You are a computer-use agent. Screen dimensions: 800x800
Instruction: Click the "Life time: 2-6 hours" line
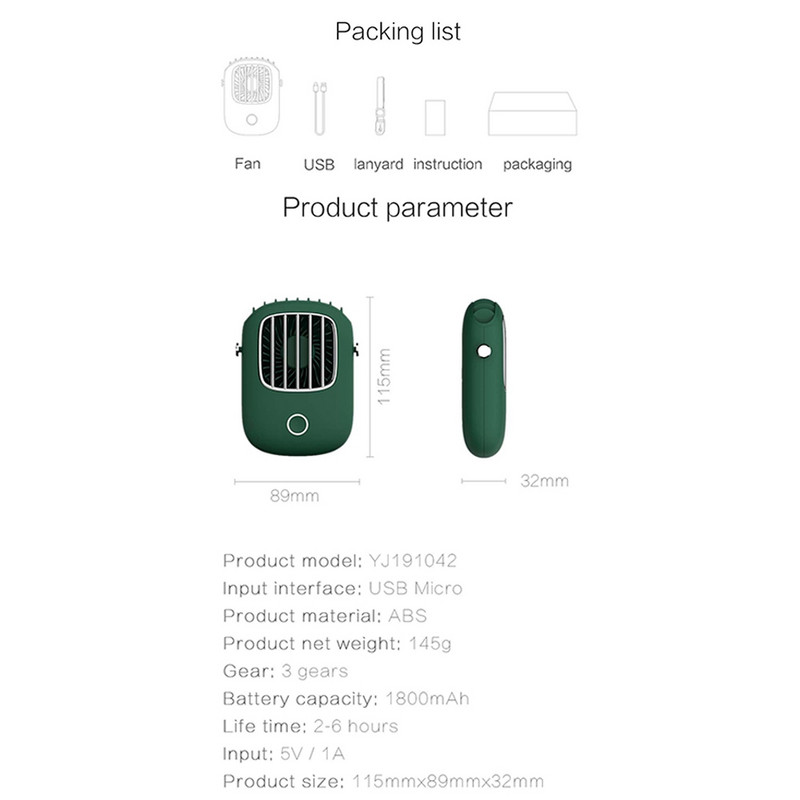[x=310, y=726]
